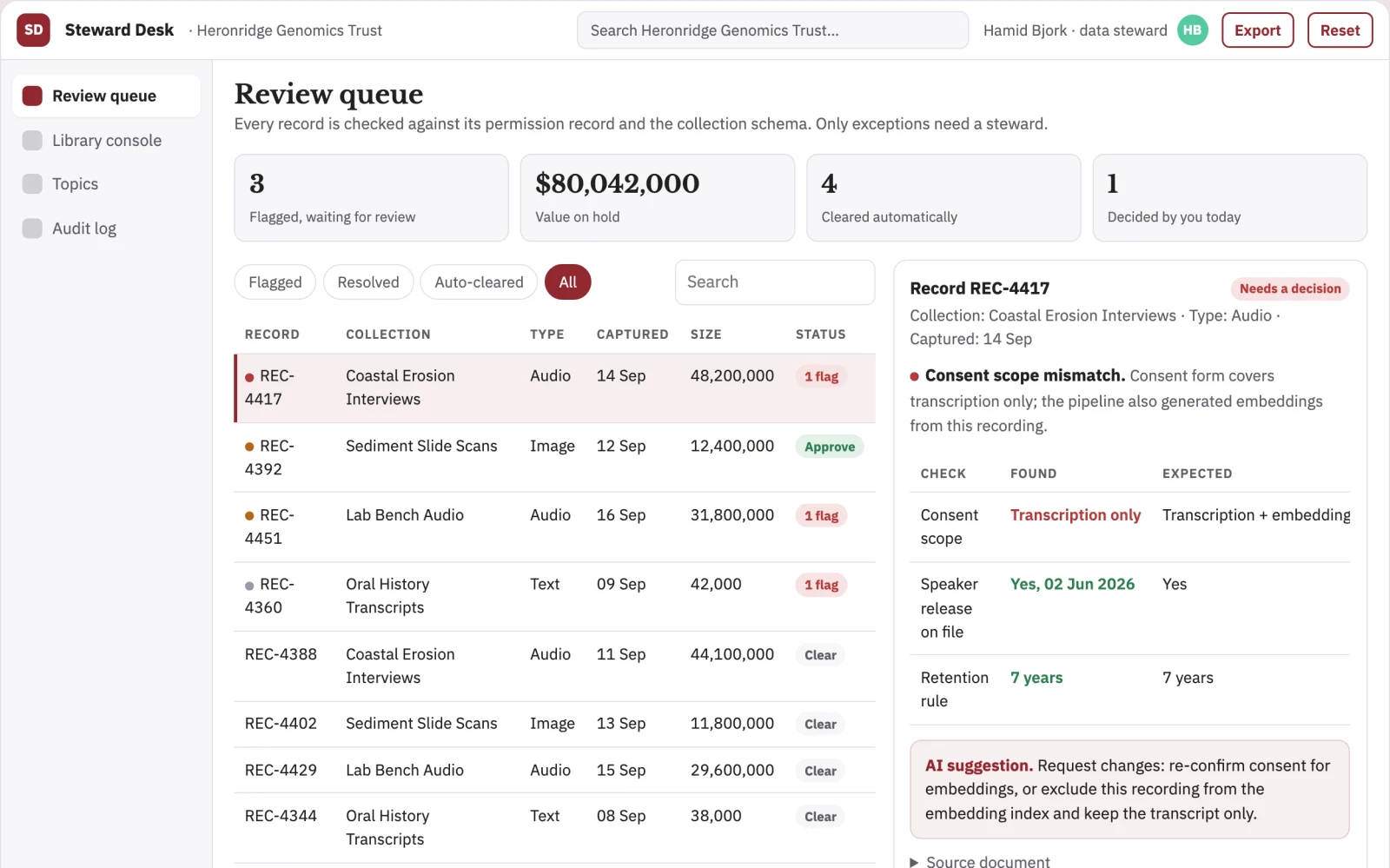Screen dimensions: 1390x868
Task: Click the Library console sidebar icon
Action: pyautogui.click(x=32, y=140)
